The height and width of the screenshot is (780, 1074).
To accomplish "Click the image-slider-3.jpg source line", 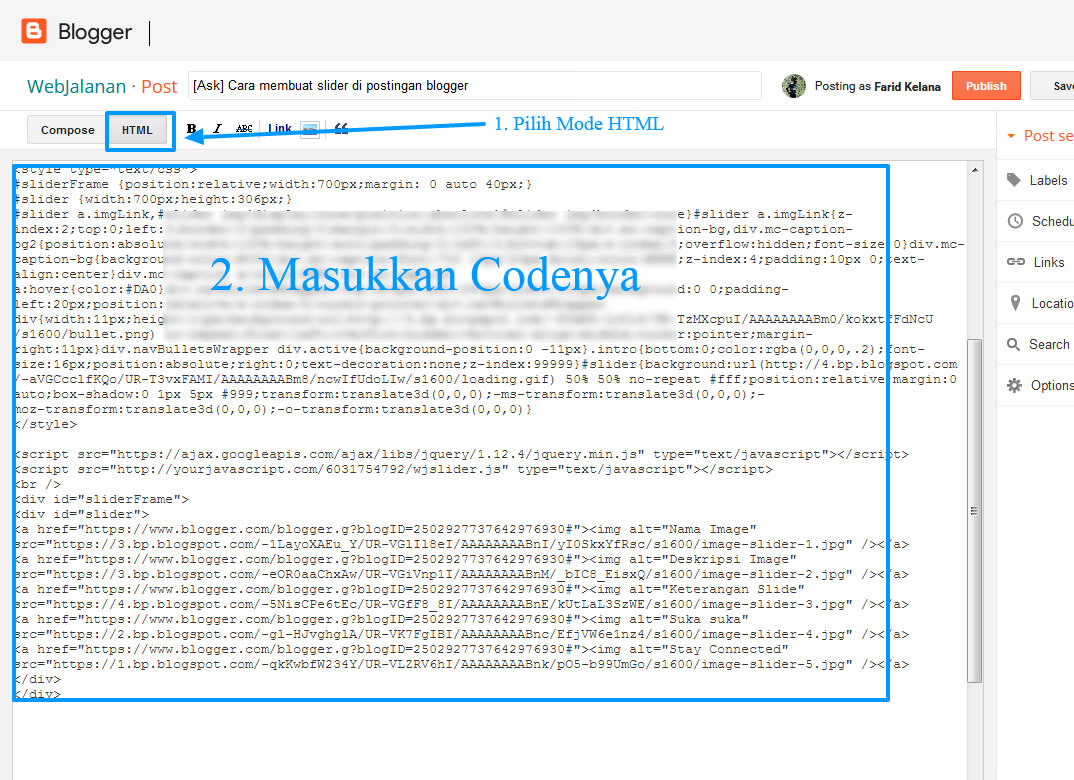I will click(x=461, y=604).
